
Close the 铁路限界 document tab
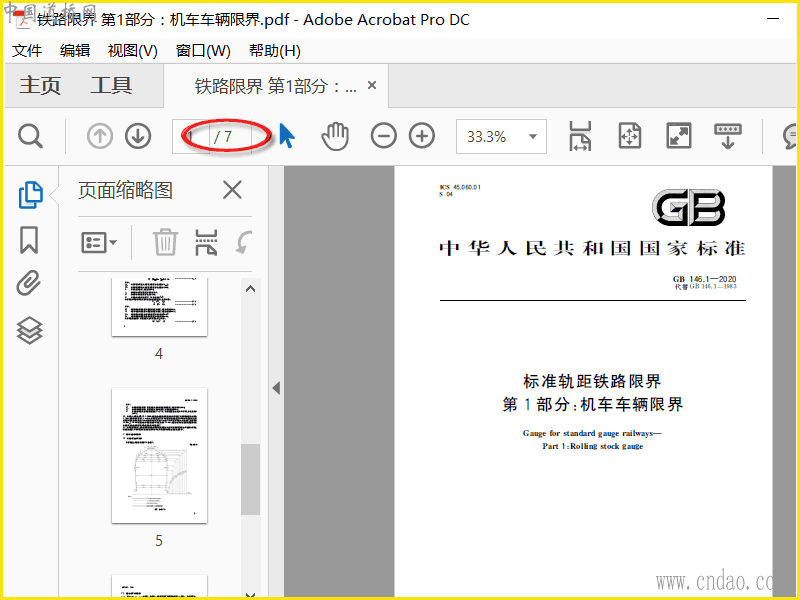pyautogui.click(x=372, y=85)
